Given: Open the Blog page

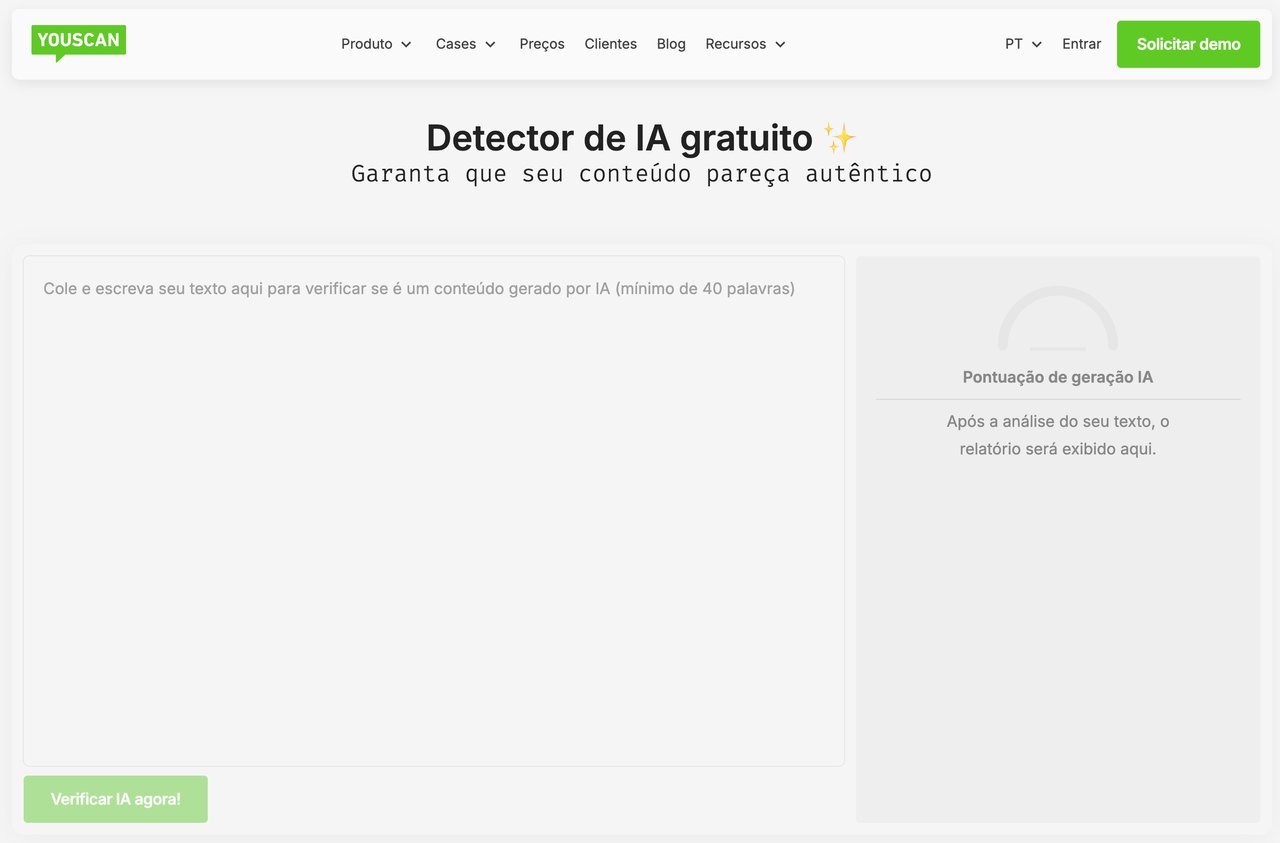Looking at the screenshot, I should click(x=671, y=44).
